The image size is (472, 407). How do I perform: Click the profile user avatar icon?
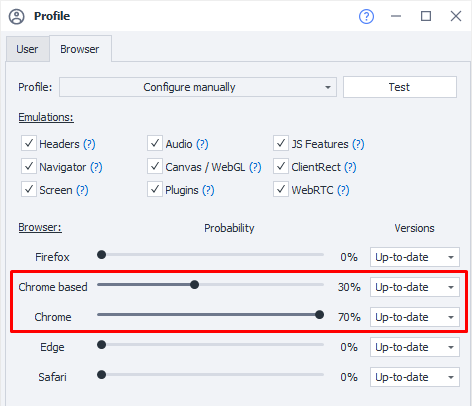(x=17, y=16)
